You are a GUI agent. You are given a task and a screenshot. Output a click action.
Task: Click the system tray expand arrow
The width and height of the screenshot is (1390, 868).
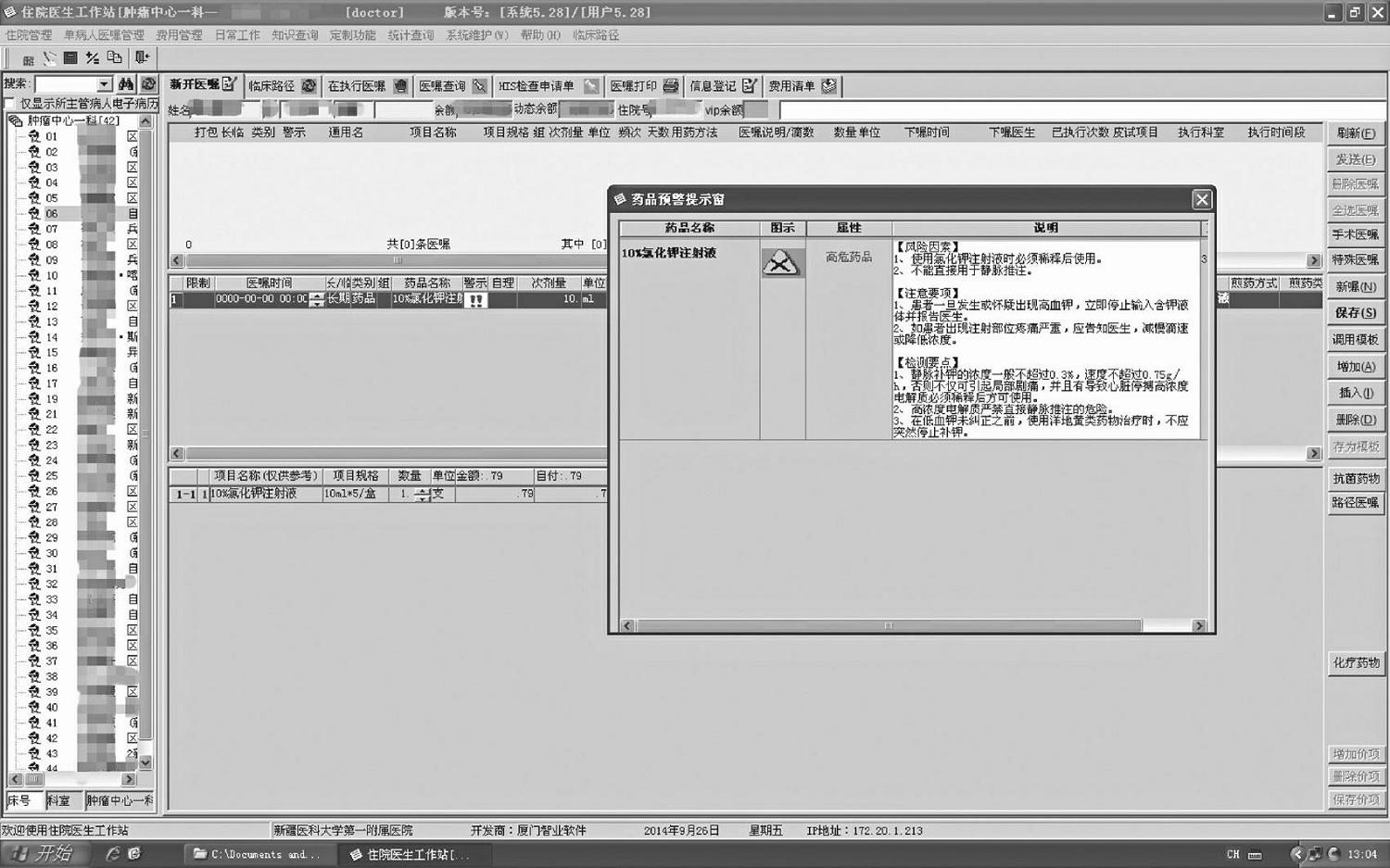[x=1296, y=854]
